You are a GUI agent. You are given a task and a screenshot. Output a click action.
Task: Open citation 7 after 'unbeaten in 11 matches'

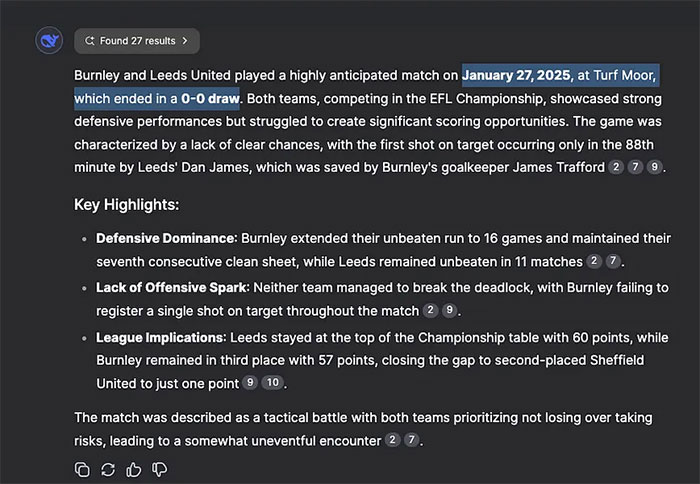coord(614,262)
